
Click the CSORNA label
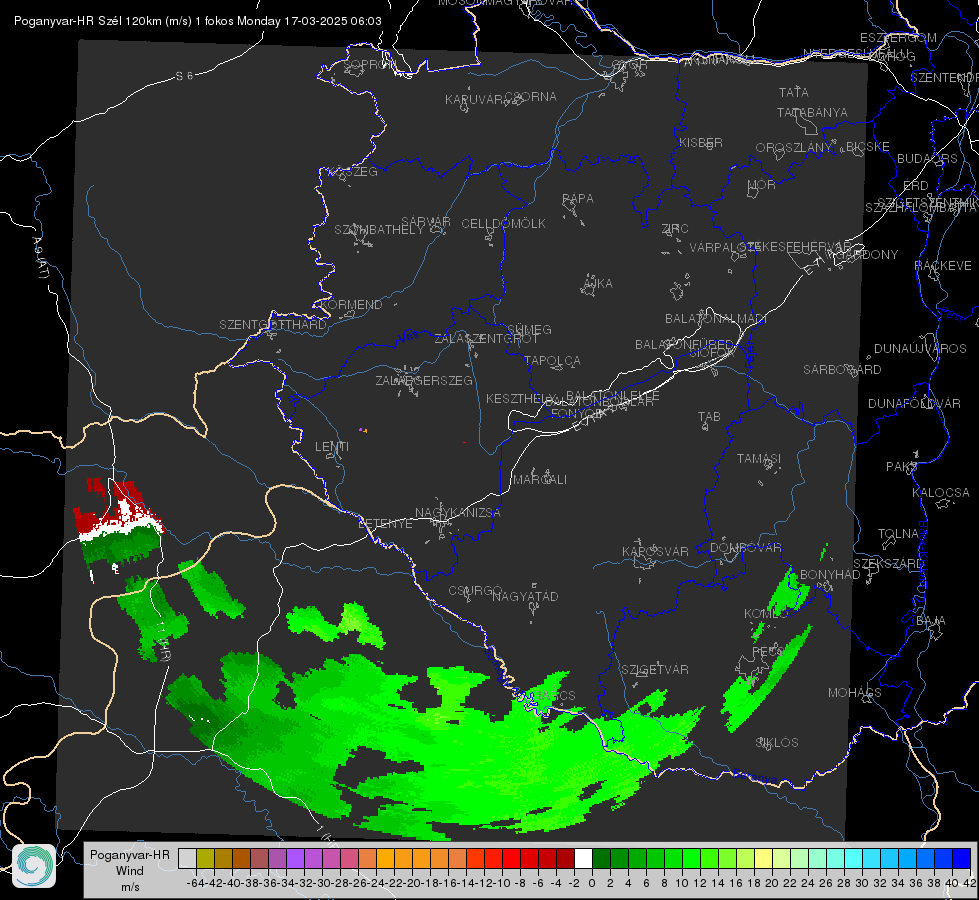pyautogui.click(x=531, y=97)
